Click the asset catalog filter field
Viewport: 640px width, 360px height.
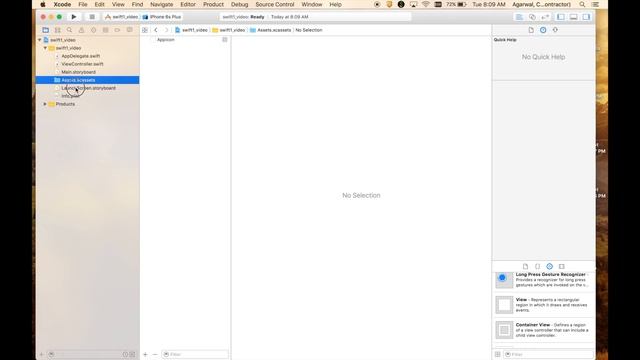coord(195,354)
